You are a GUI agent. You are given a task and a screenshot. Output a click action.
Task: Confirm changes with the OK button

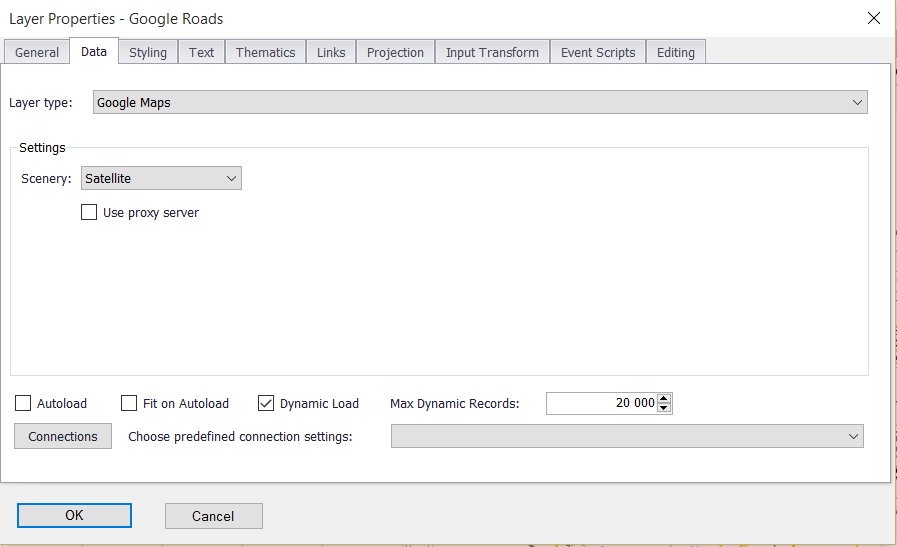pyautogui.click(x=74, y=515)
